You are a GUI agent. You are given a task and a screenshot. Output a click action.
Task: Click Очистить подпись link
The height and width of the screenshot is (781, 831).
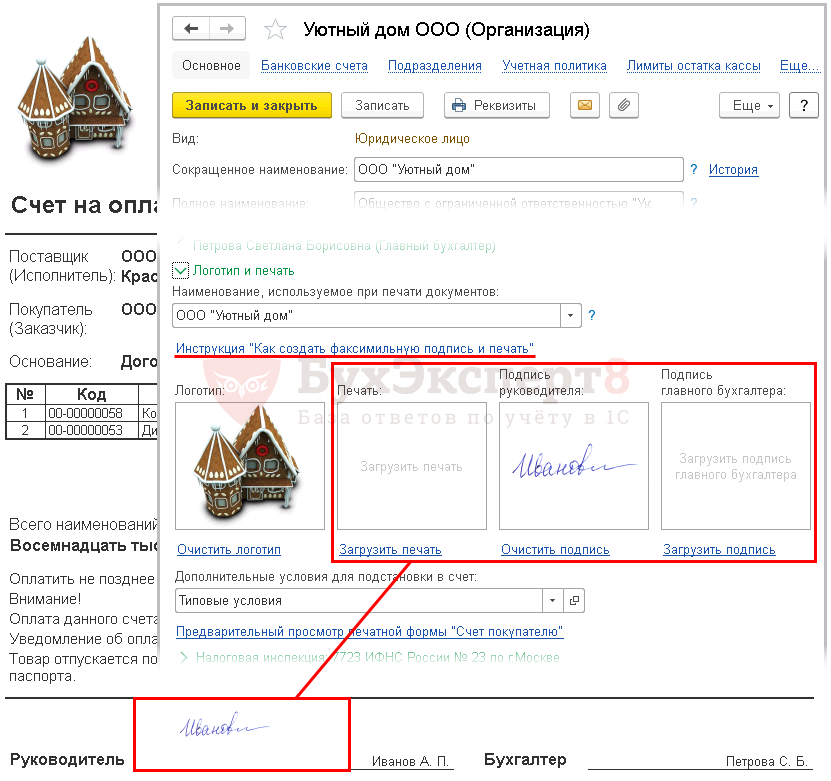tap(555, 549)
